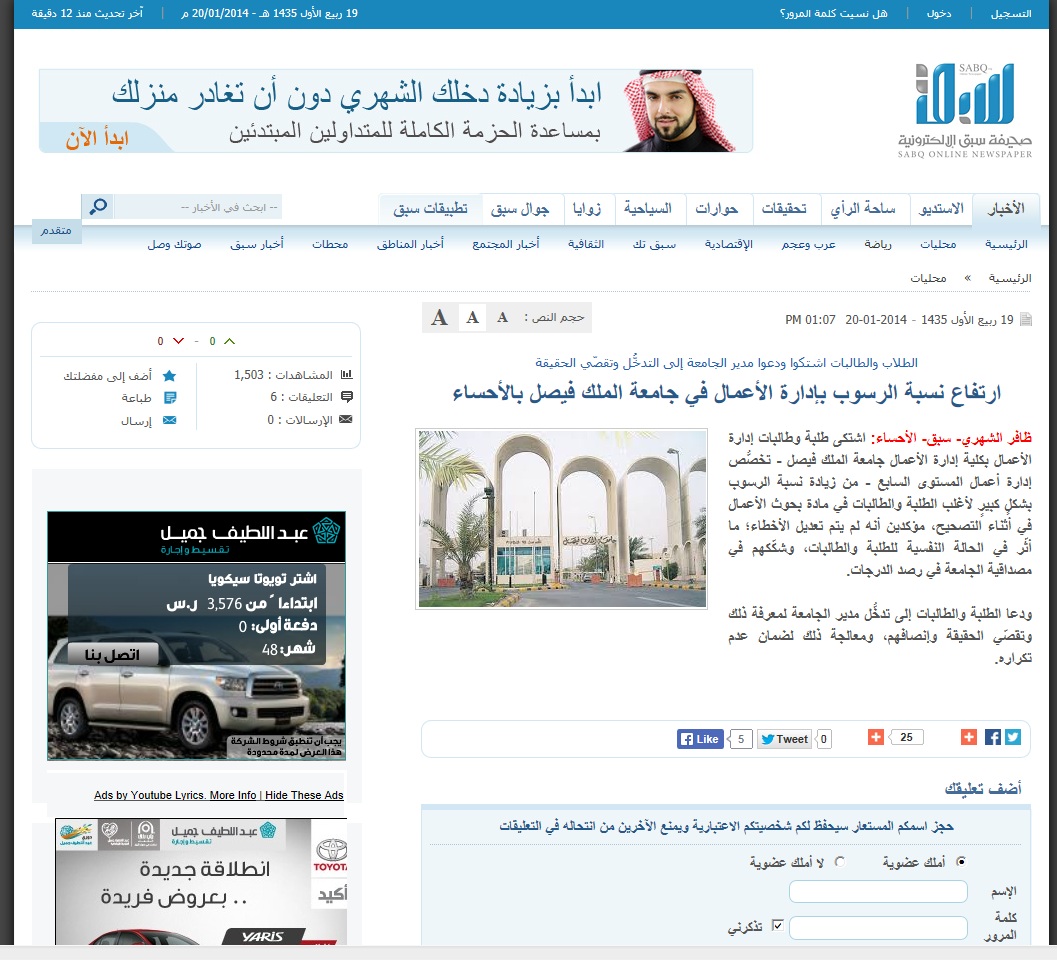Click the Twitter share icon

click(x=1013, y=738)
